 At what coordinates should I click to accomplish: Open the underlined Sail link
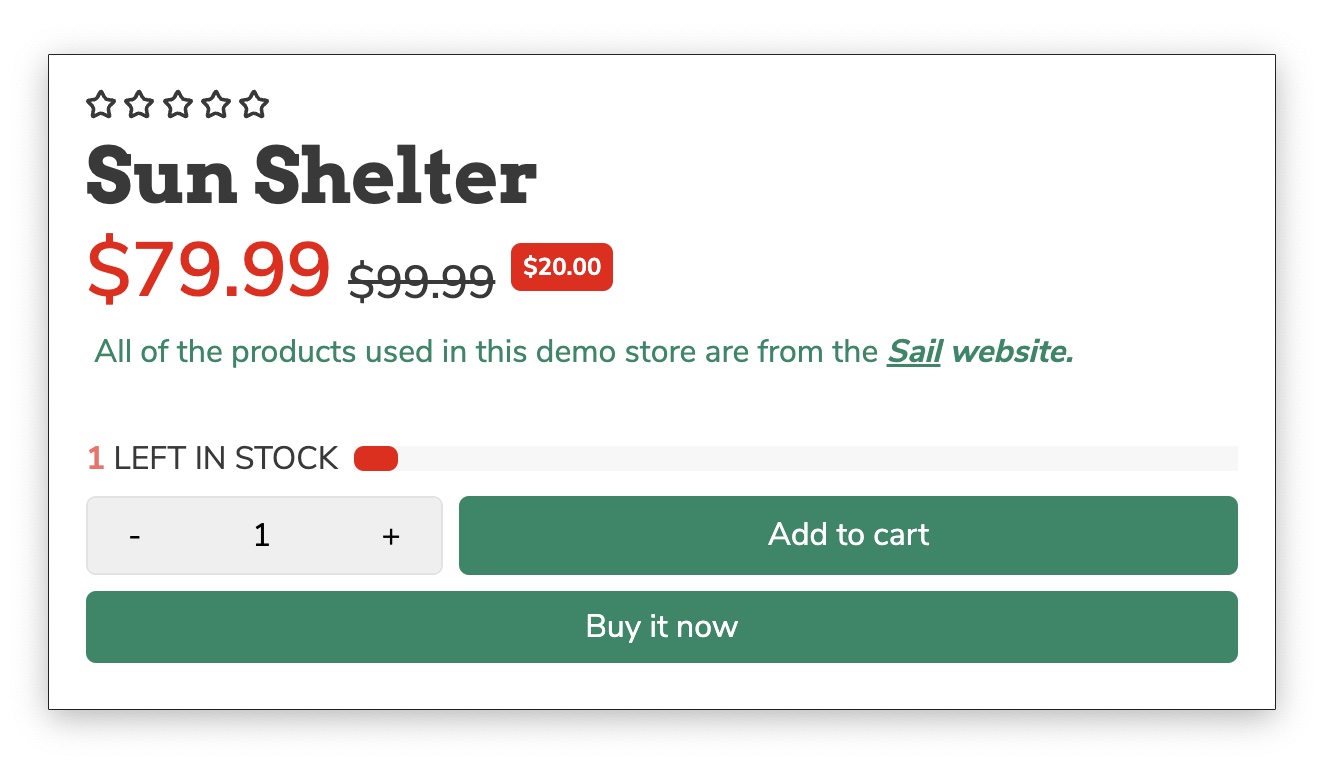tap(914, 352)
